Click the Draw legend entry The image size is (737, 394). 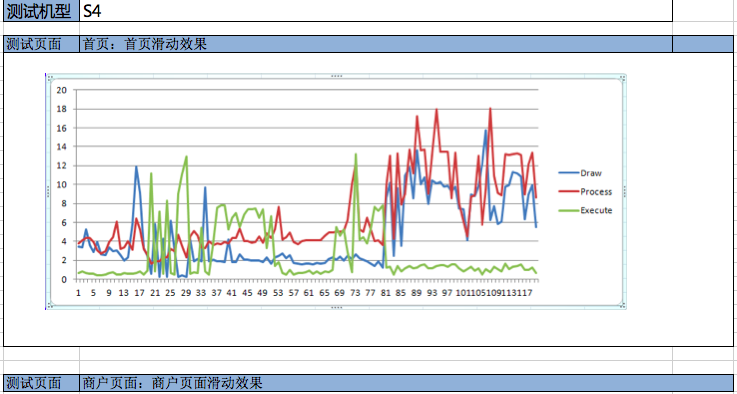(580, 173)
